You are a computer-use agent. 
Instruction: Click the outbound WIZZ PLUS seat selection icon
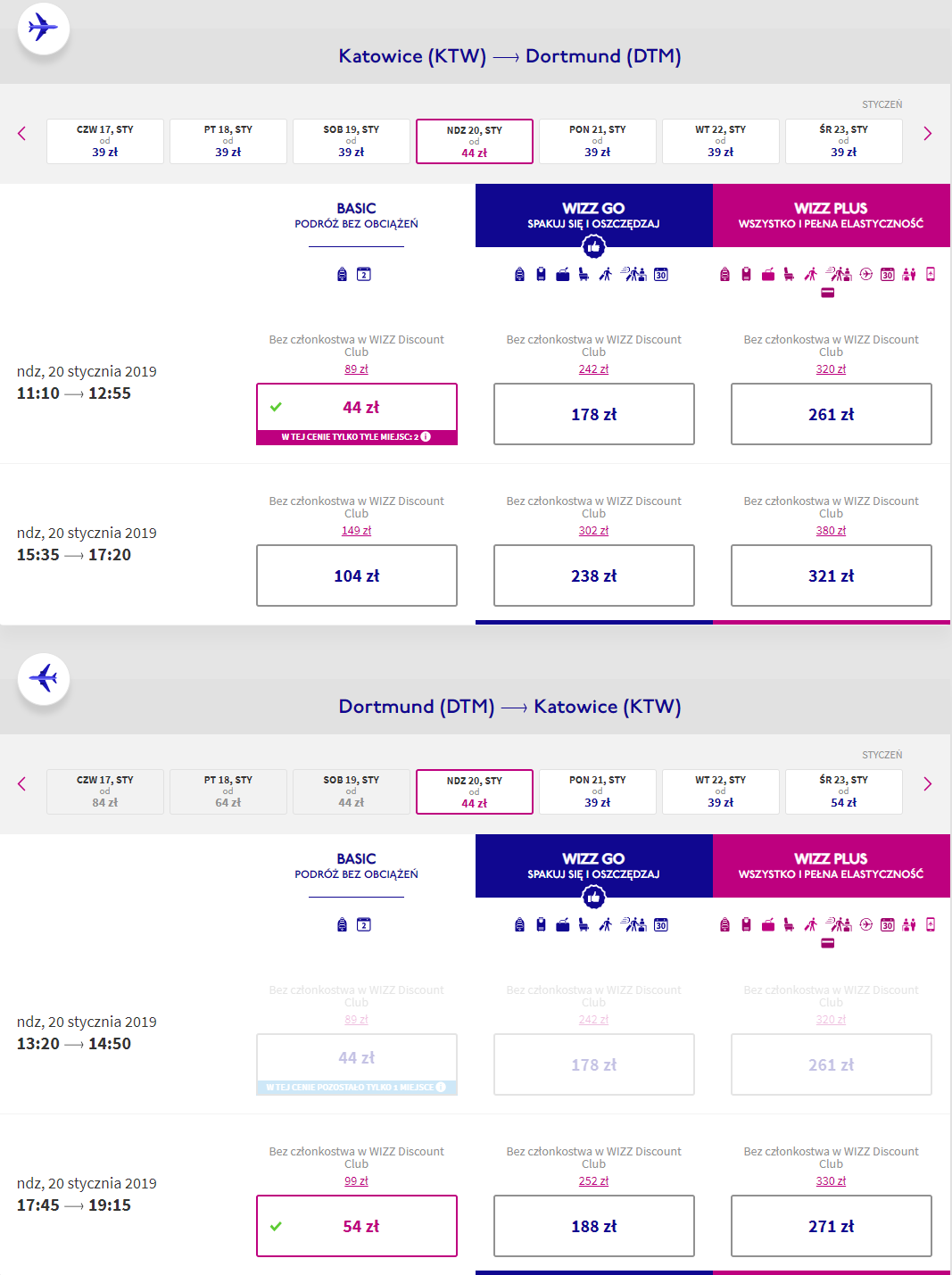pyautogui.click(x=789, y=274)
